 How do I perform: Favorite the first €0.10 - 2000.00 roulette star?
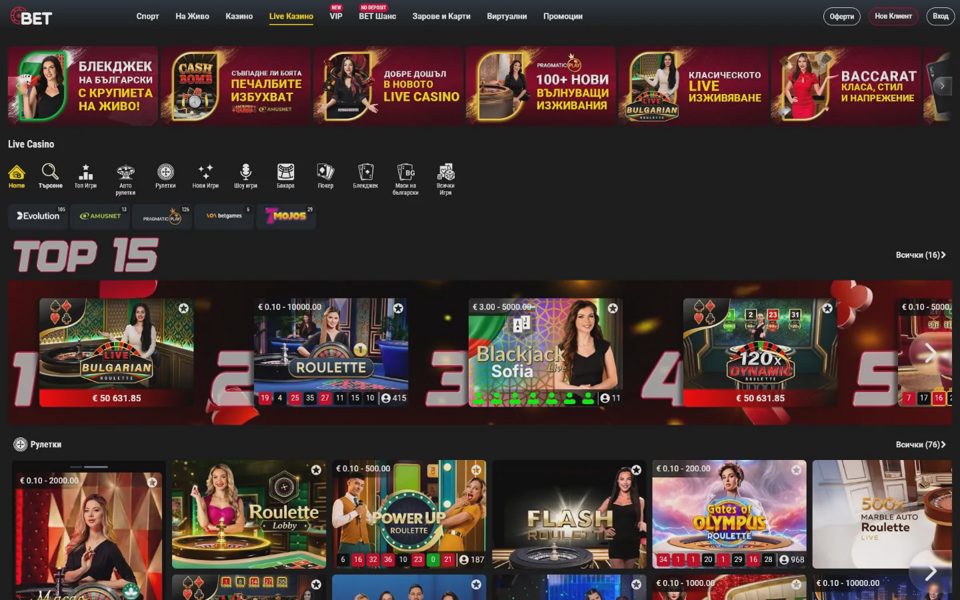tap(152, 482)
